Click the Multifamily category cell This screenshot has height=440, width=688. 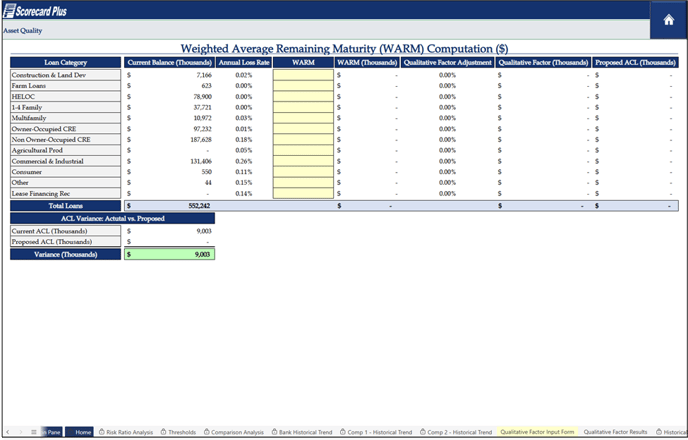[x=65, y=118]
